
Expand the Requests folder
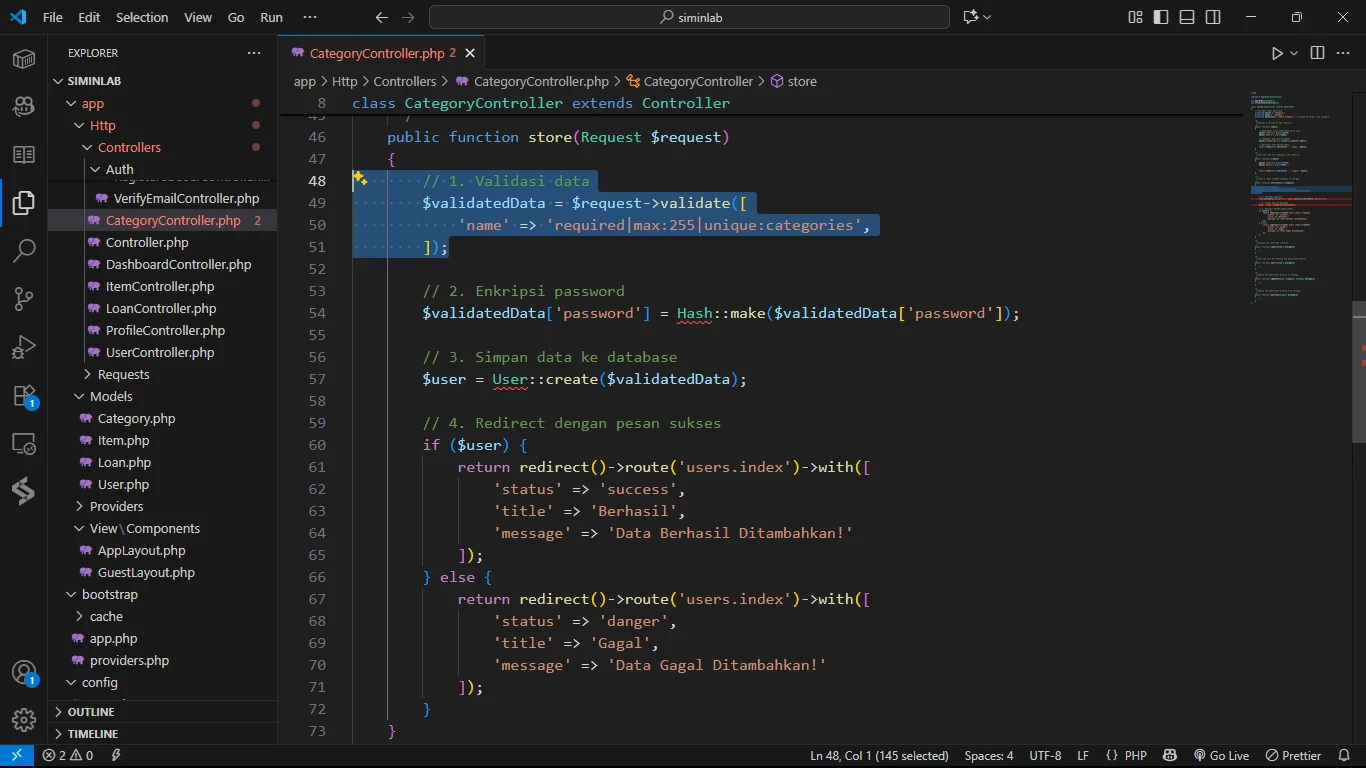tap(123, 374)
